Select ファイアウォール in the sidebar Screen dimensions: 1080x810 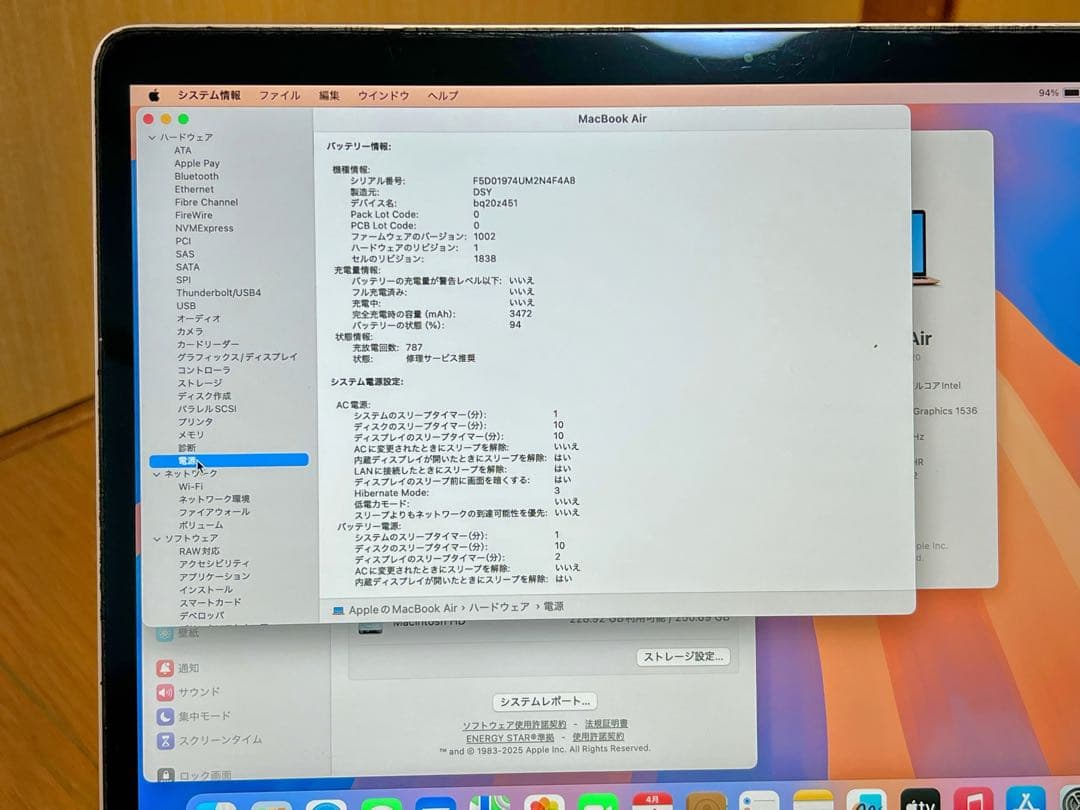(214, 512)
